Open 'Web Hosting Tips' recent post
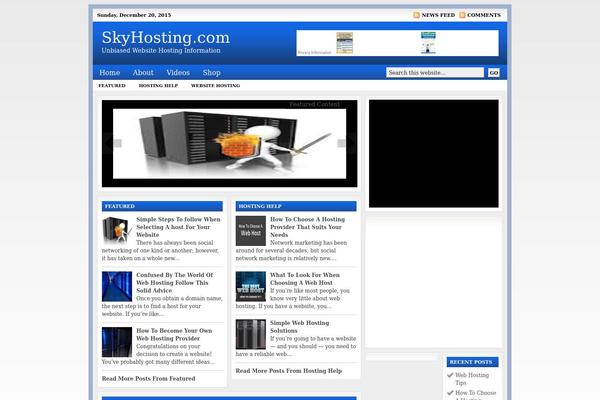This screenshot has width=600, height=400. point(472,379)
